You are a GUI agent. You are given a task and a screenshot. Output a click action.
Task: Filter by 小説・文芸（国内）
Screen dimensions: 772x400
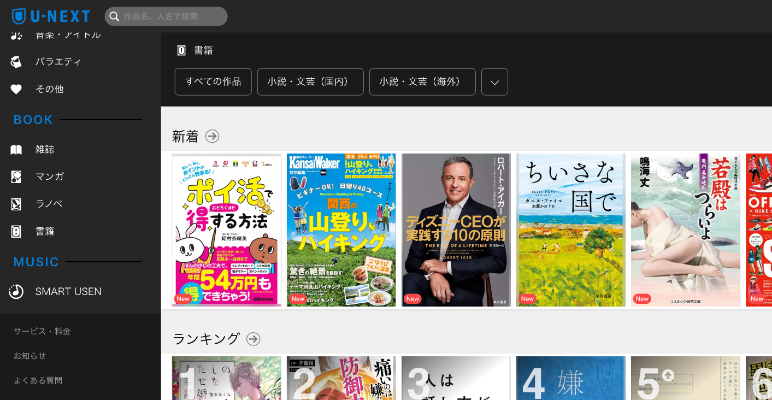coord(310,82)
